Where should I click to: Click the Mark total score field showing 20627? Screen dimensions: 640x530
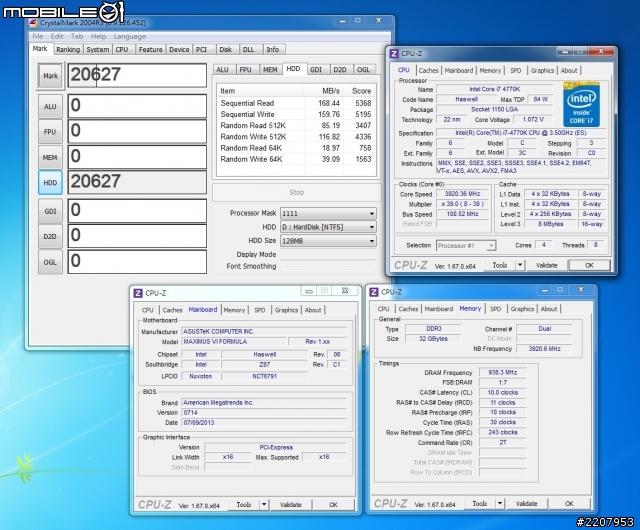(137, 75)
